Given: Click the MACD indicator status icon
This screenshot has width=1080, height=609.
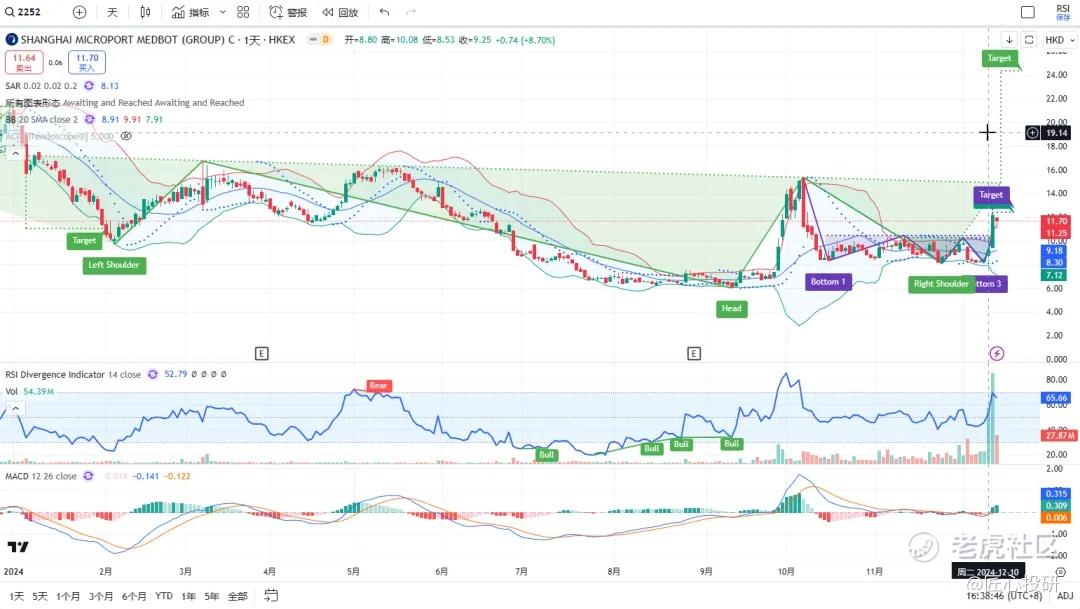Looking at the screenshot, I should click(88, 476).
